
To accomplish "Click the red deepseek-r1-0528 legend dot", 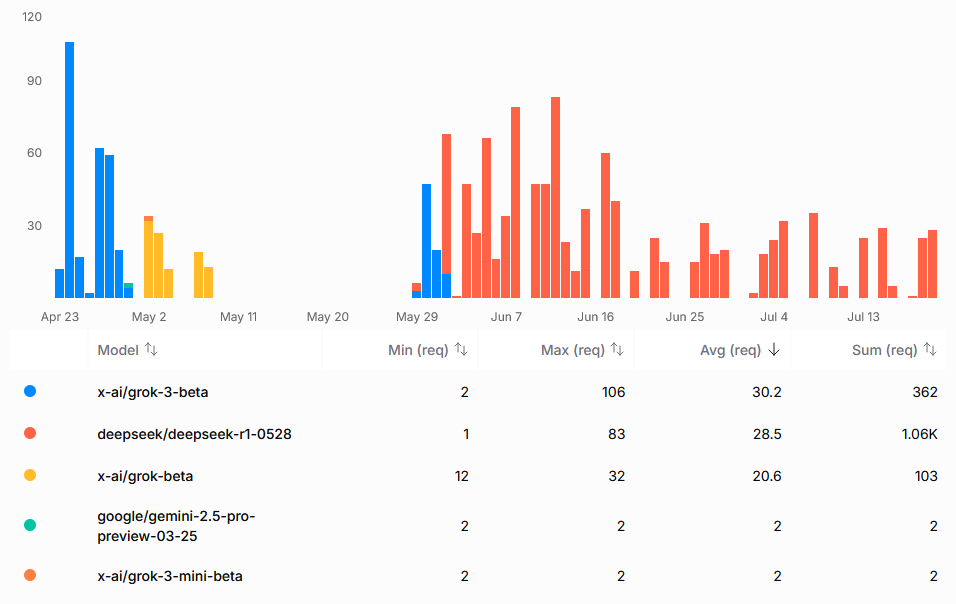I will tap(30, 433).
